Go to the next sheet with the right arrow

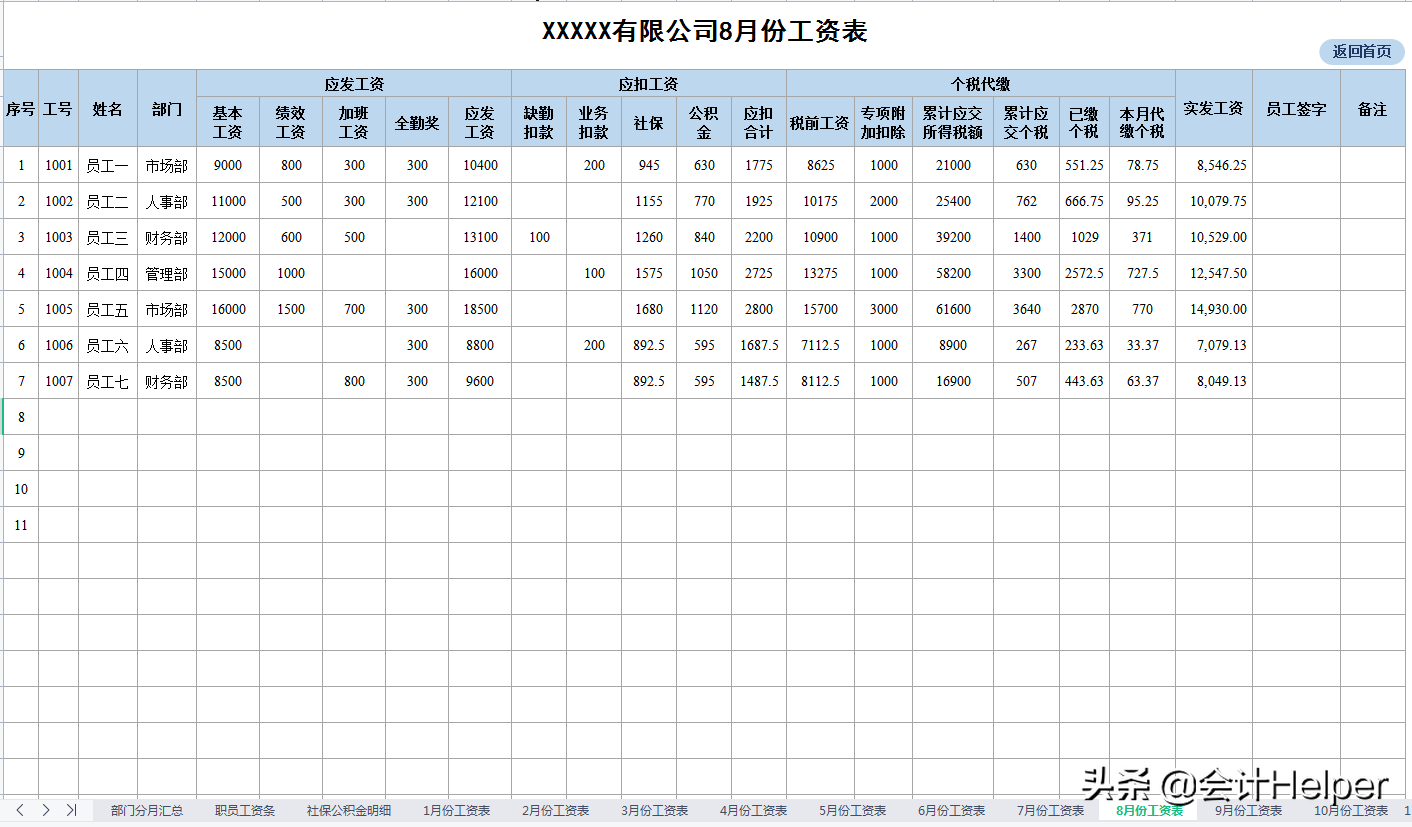point(46,810)
